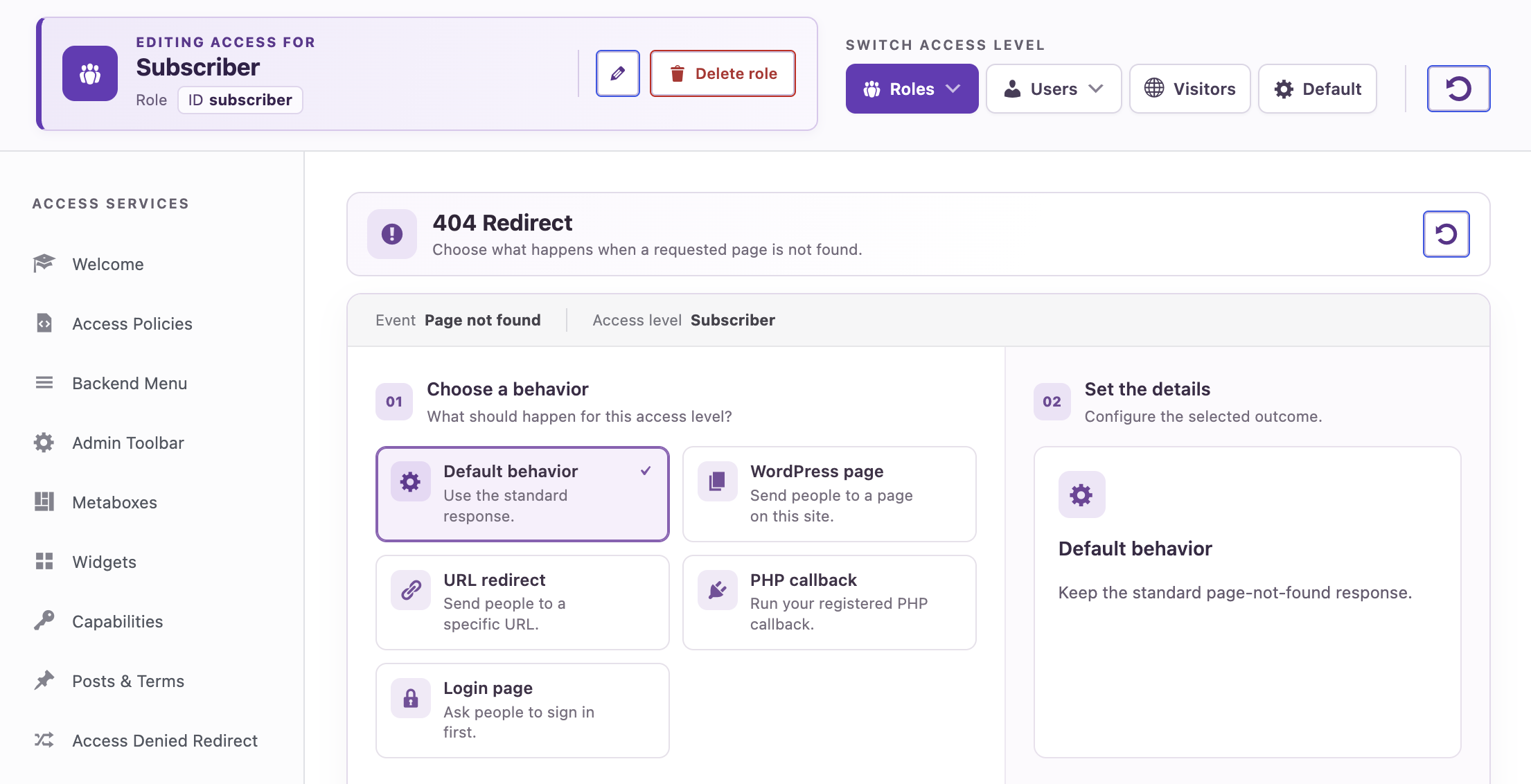Click the graduation cap icon next to Welcome

(x=44, y=264)
